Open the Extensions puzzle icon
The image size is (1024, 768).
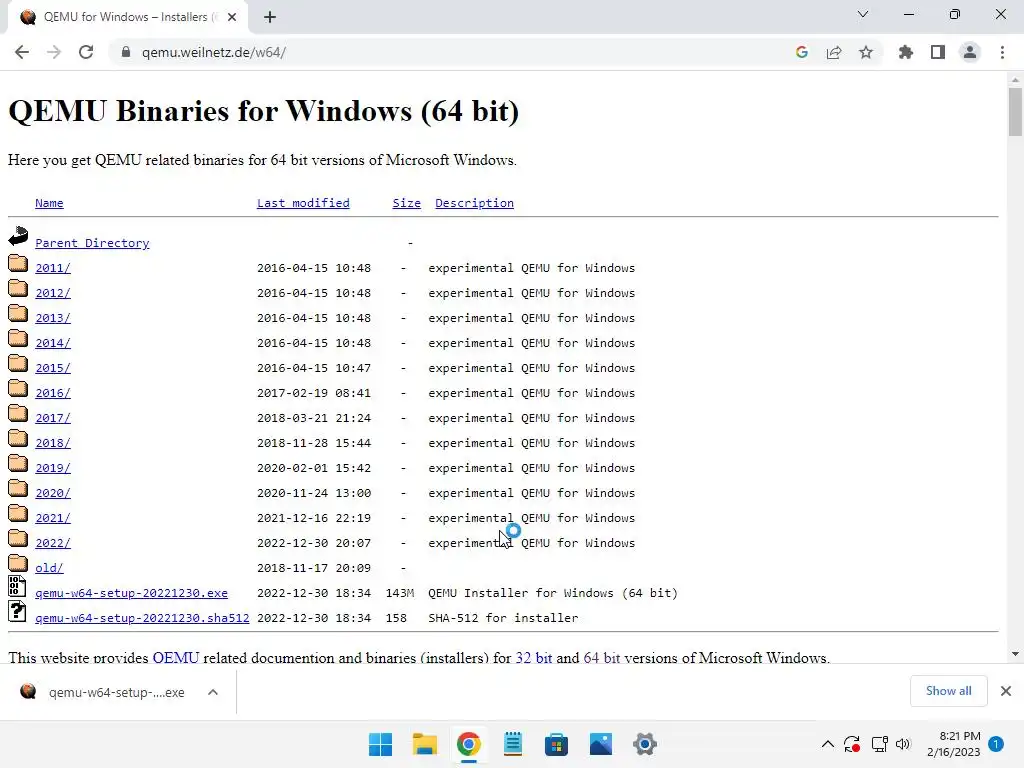(906, 52)
